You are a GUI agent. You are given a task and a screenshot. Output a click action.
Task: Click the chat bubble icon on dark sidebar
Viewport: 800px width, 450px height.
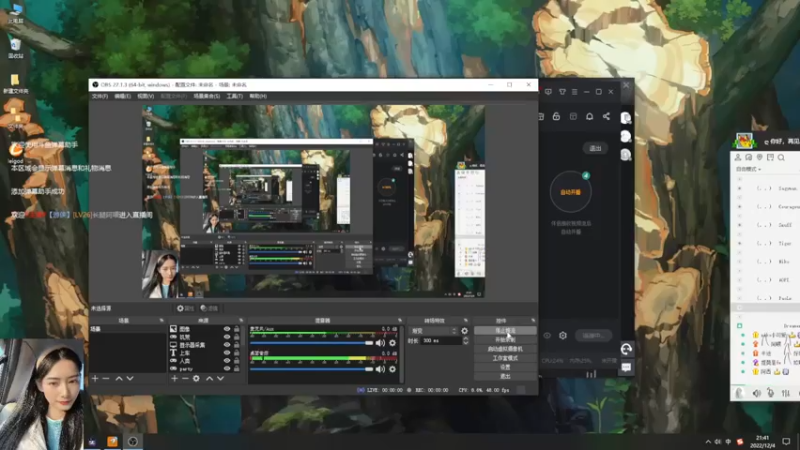(626, 367)
